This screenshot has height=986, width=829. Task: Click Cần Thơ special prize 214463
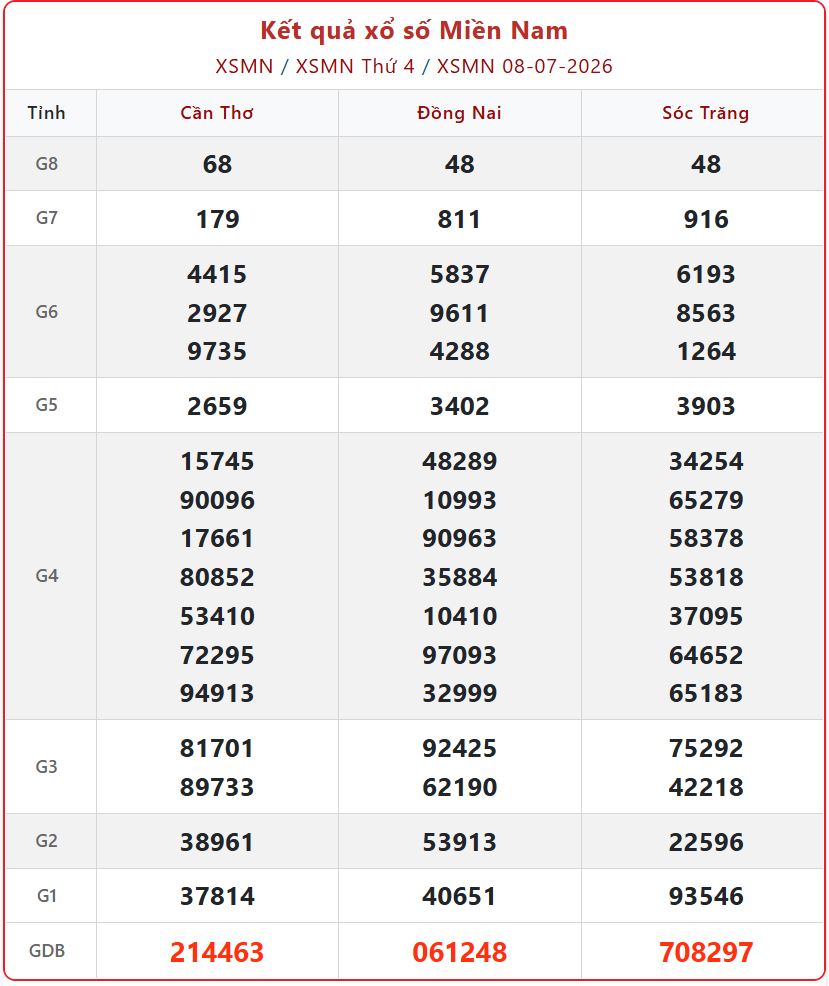(217, 952)
